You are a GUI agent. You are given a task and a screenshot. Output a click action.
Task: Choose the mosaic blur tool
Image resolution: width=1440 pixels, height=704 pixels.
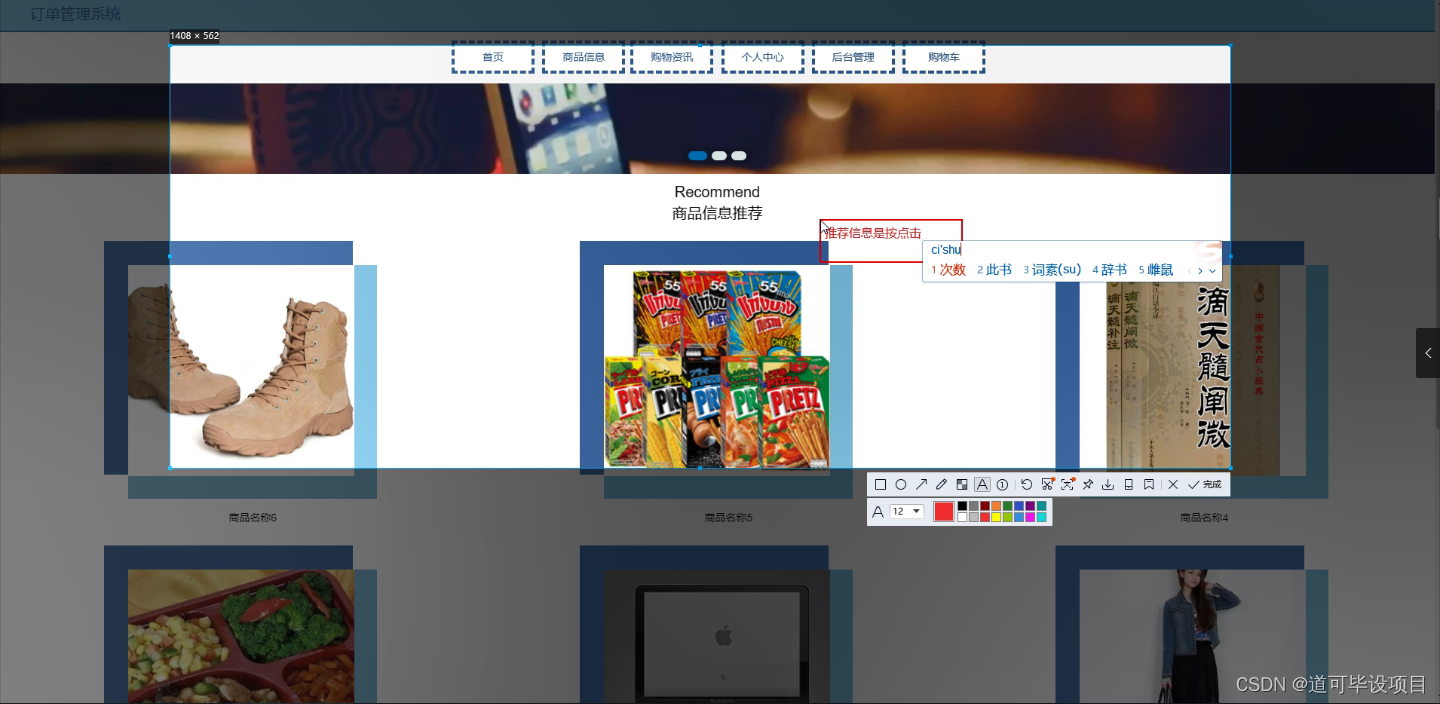(963, 484)
